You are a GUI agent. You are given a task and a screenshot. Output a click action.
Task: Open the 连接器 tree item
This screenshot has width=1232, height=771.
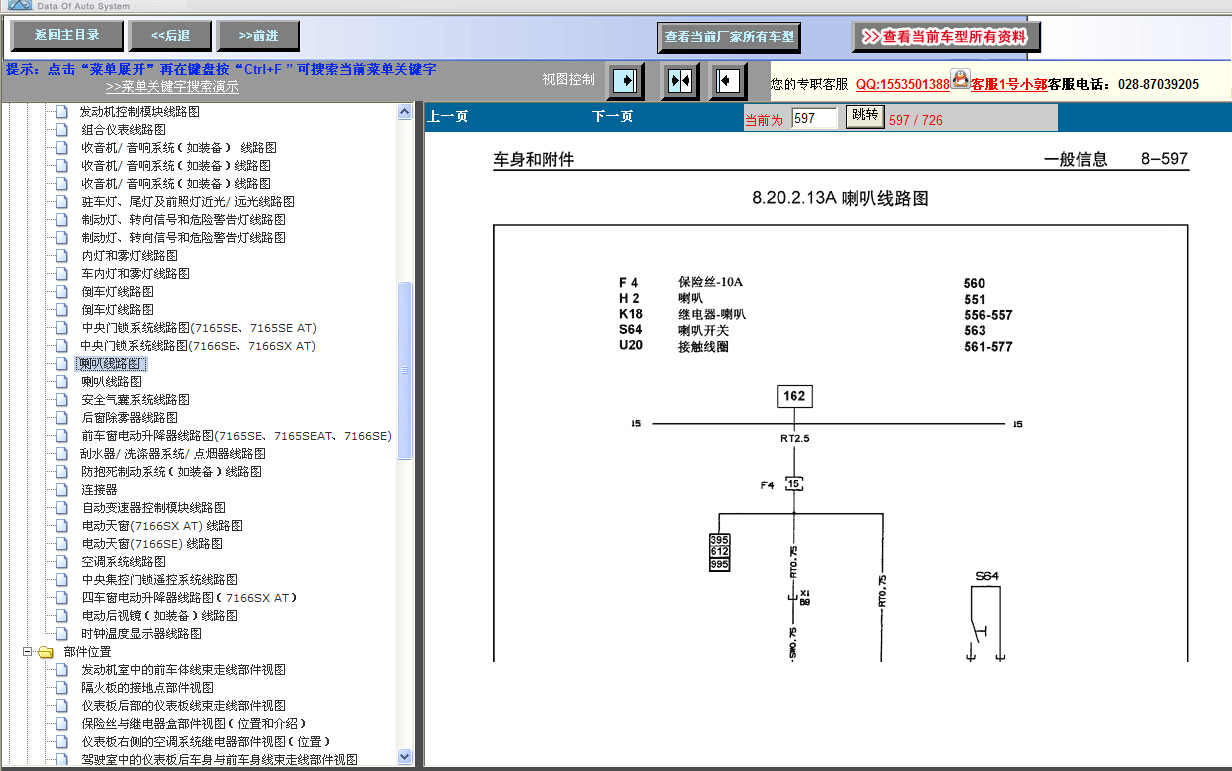click(x=99, y=490)
